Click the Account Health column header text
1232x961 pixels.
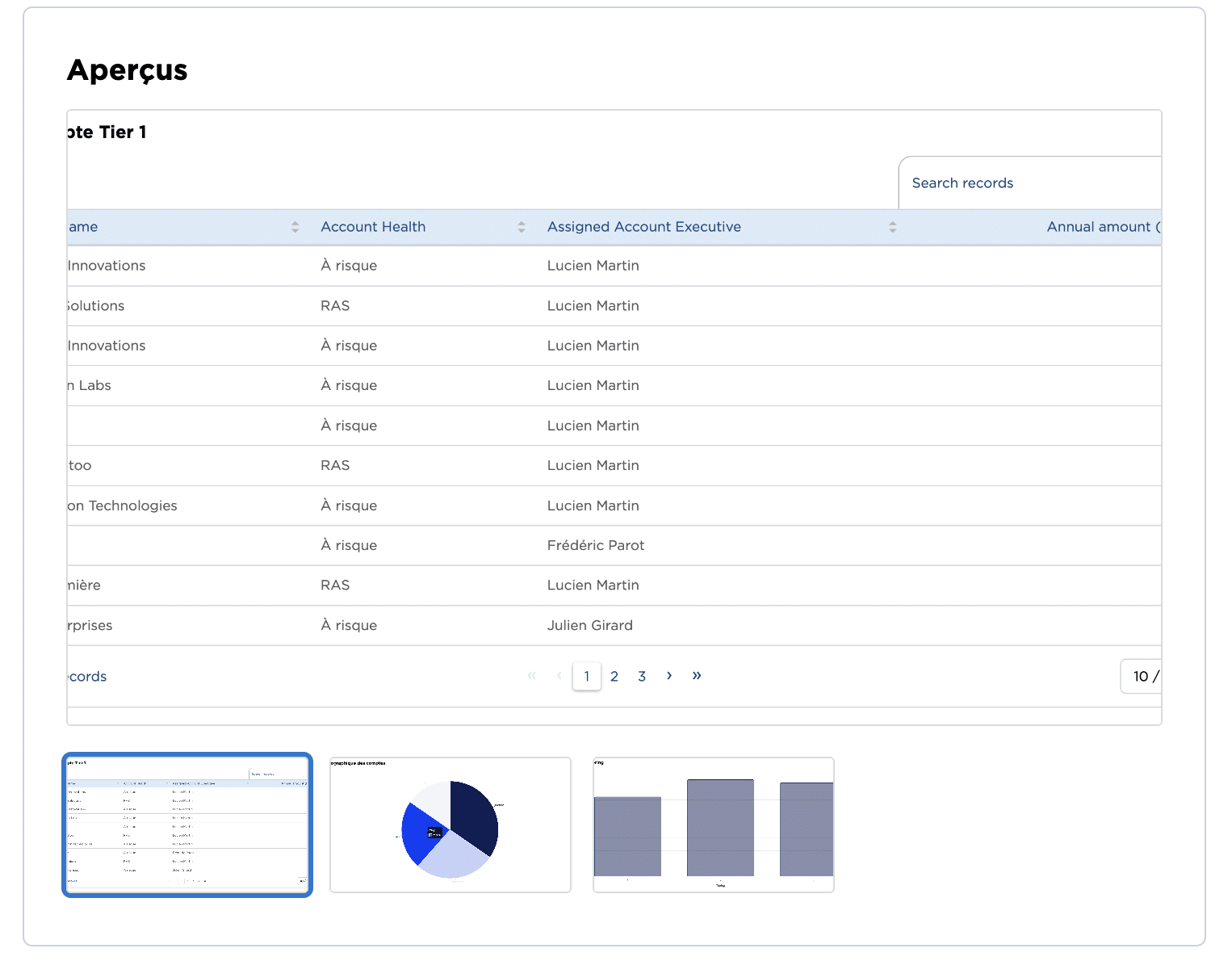pos(373,227)
